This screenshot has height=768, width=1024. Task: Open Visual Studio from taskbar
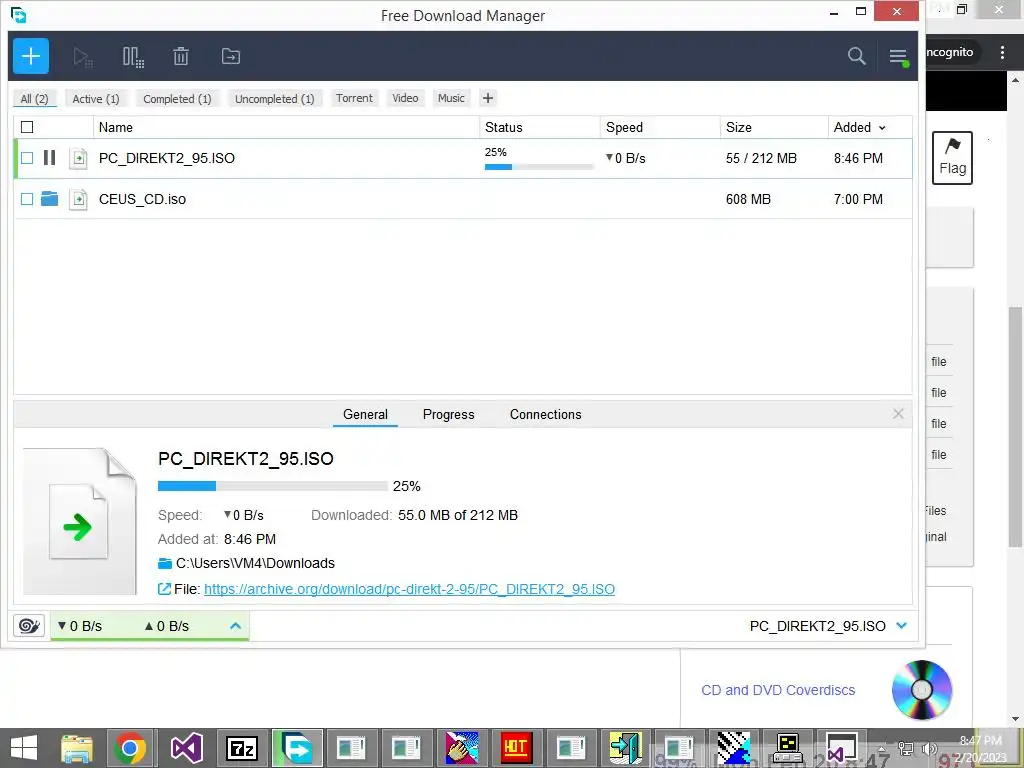(187, 748)
